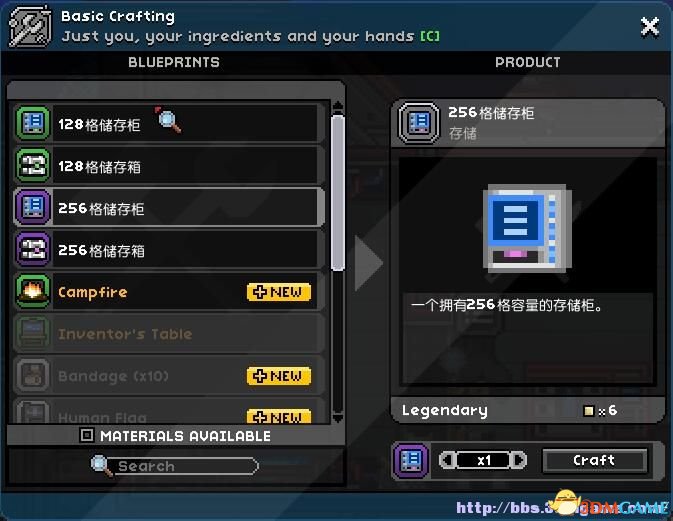Close the Basic Crafting window
The height and width of the screenshot is (521, 673).
[649, 27]
